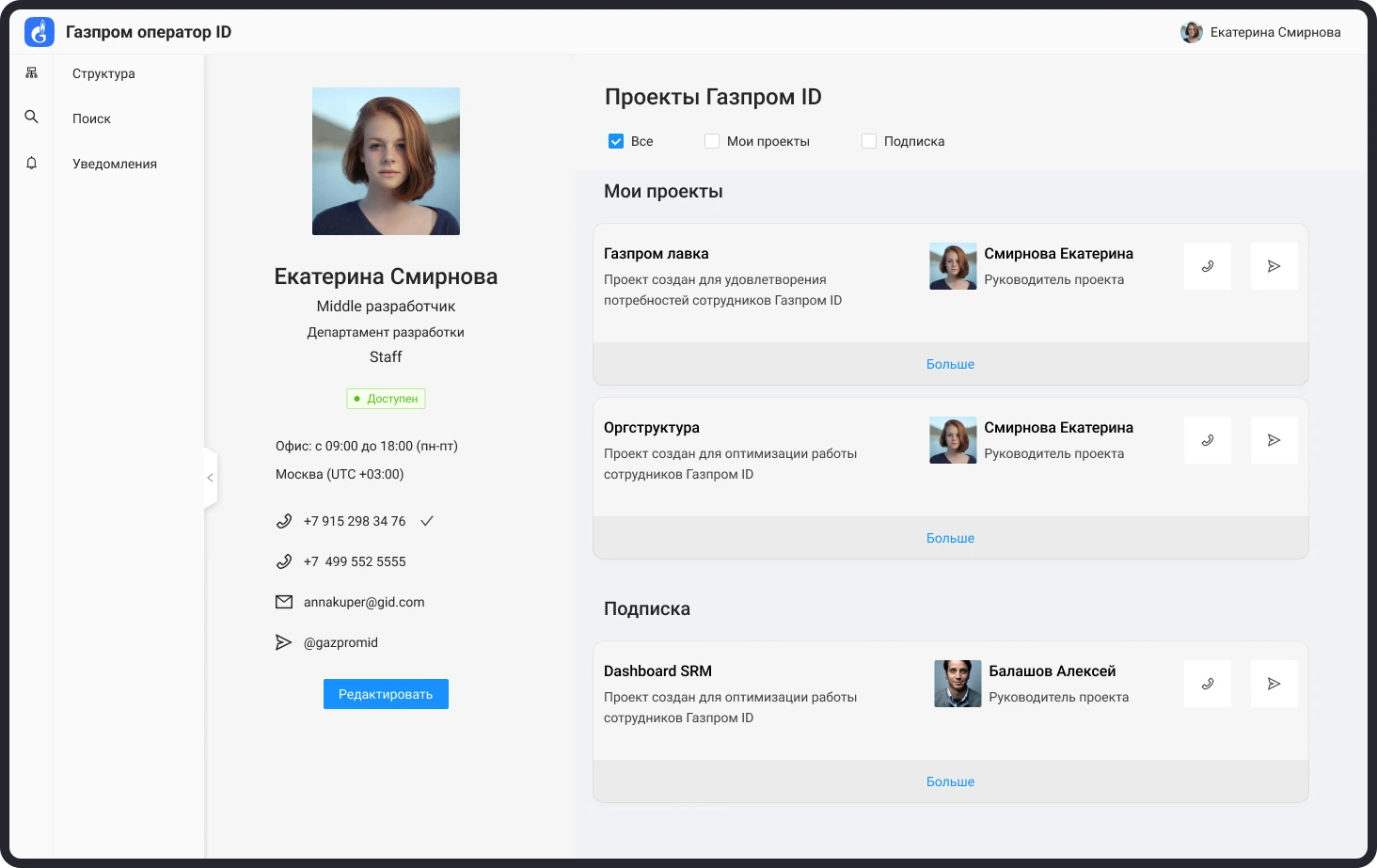The width and height of the screenshot is (1377, 868).
Task: Expand Больше on Dashboard SRM card
Action: pos(950,781)
